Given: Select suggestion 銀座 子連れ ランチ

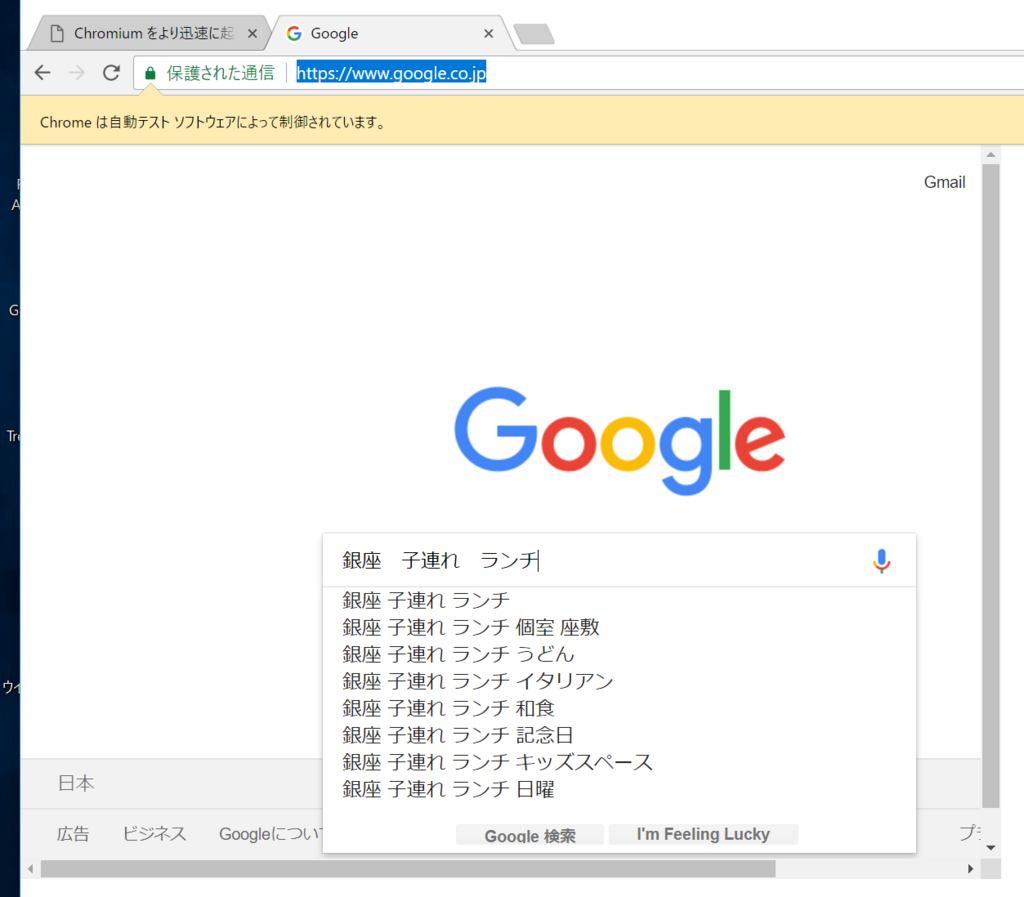Looking at the screenshot, I should 620,600.
